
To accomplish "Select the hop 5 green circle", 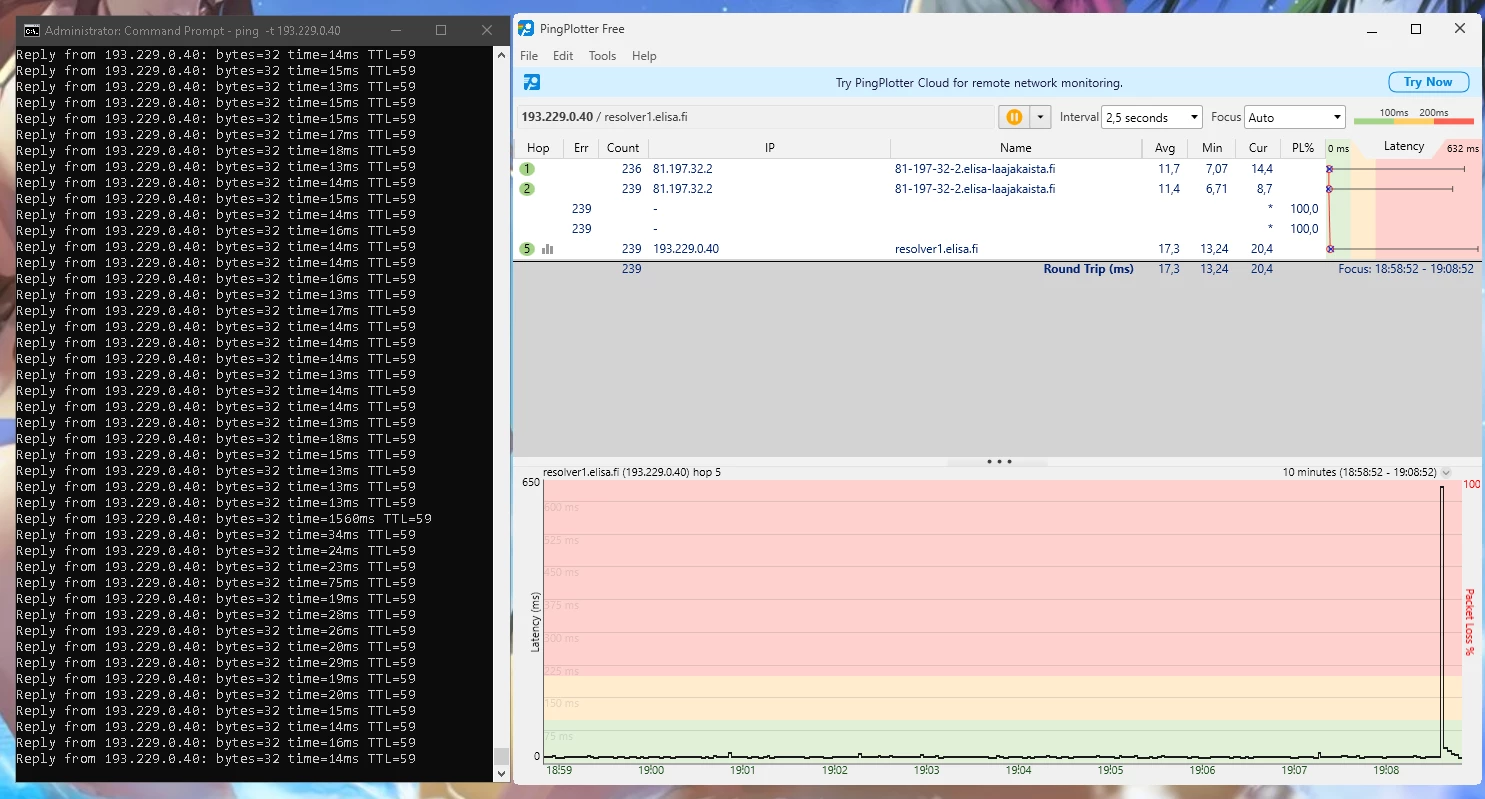I will tap(527, 249).
